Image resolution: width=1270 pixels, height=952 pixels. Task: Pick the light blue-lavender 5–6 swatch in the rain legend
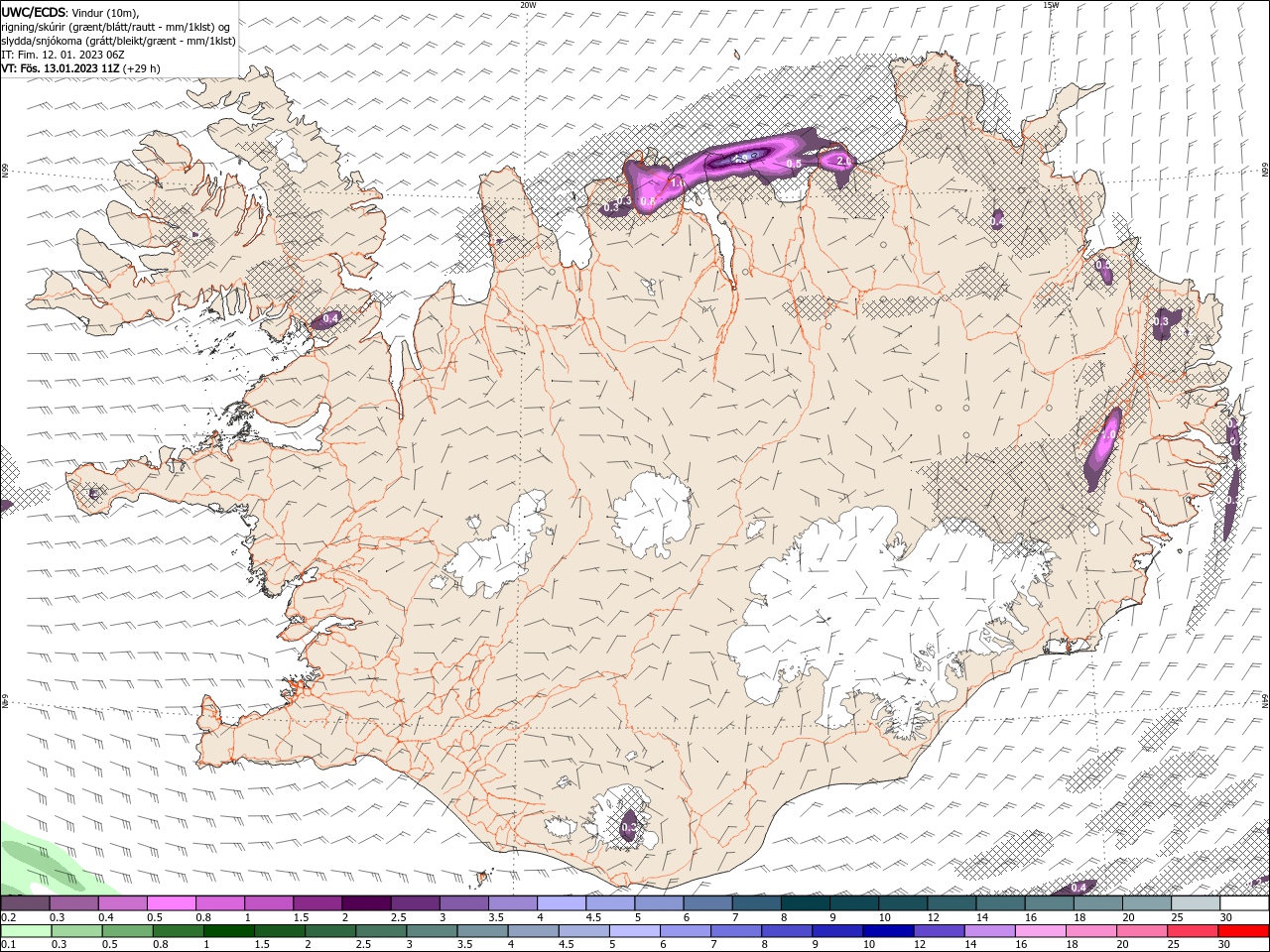tap(634, 931)
